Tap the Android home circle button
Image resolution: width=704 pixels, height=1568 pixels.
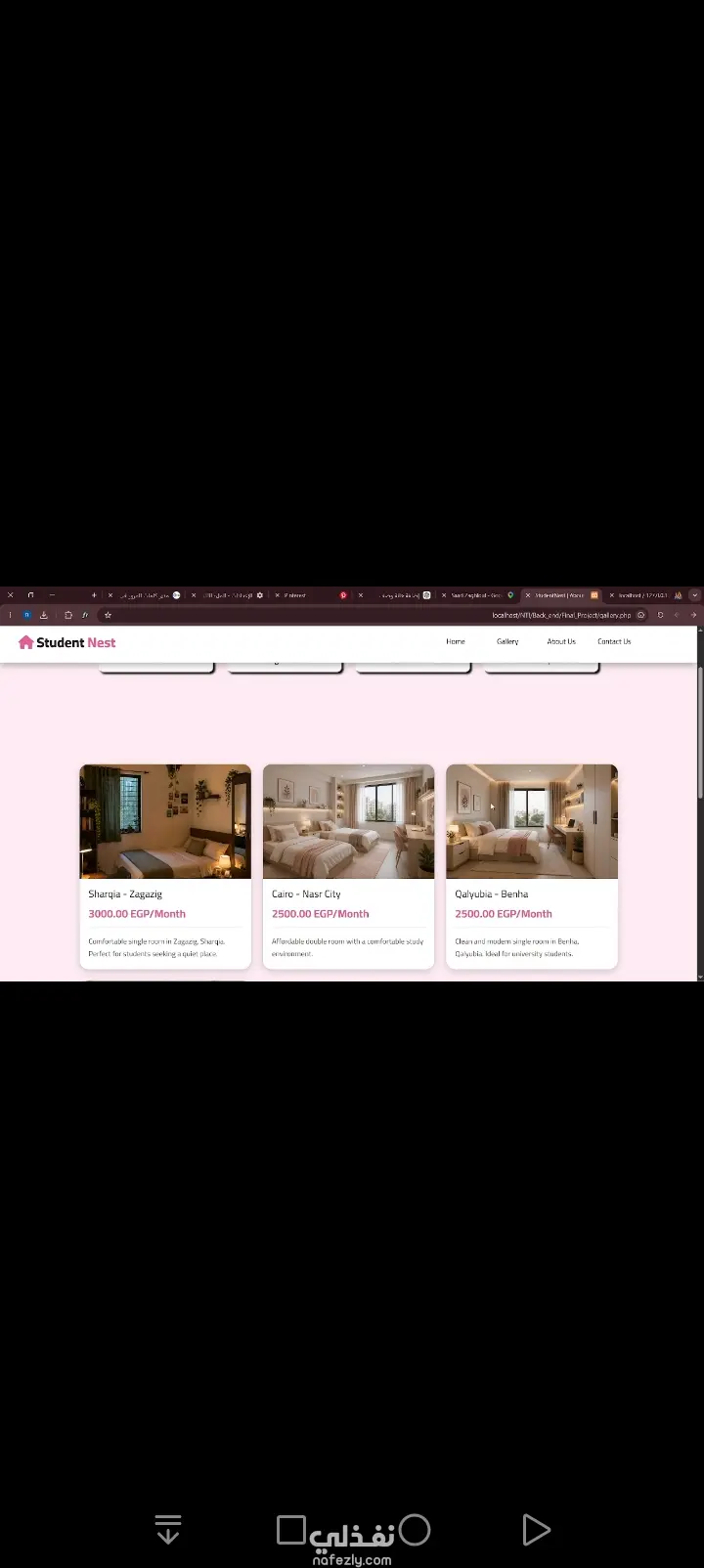click(415, 1530)
